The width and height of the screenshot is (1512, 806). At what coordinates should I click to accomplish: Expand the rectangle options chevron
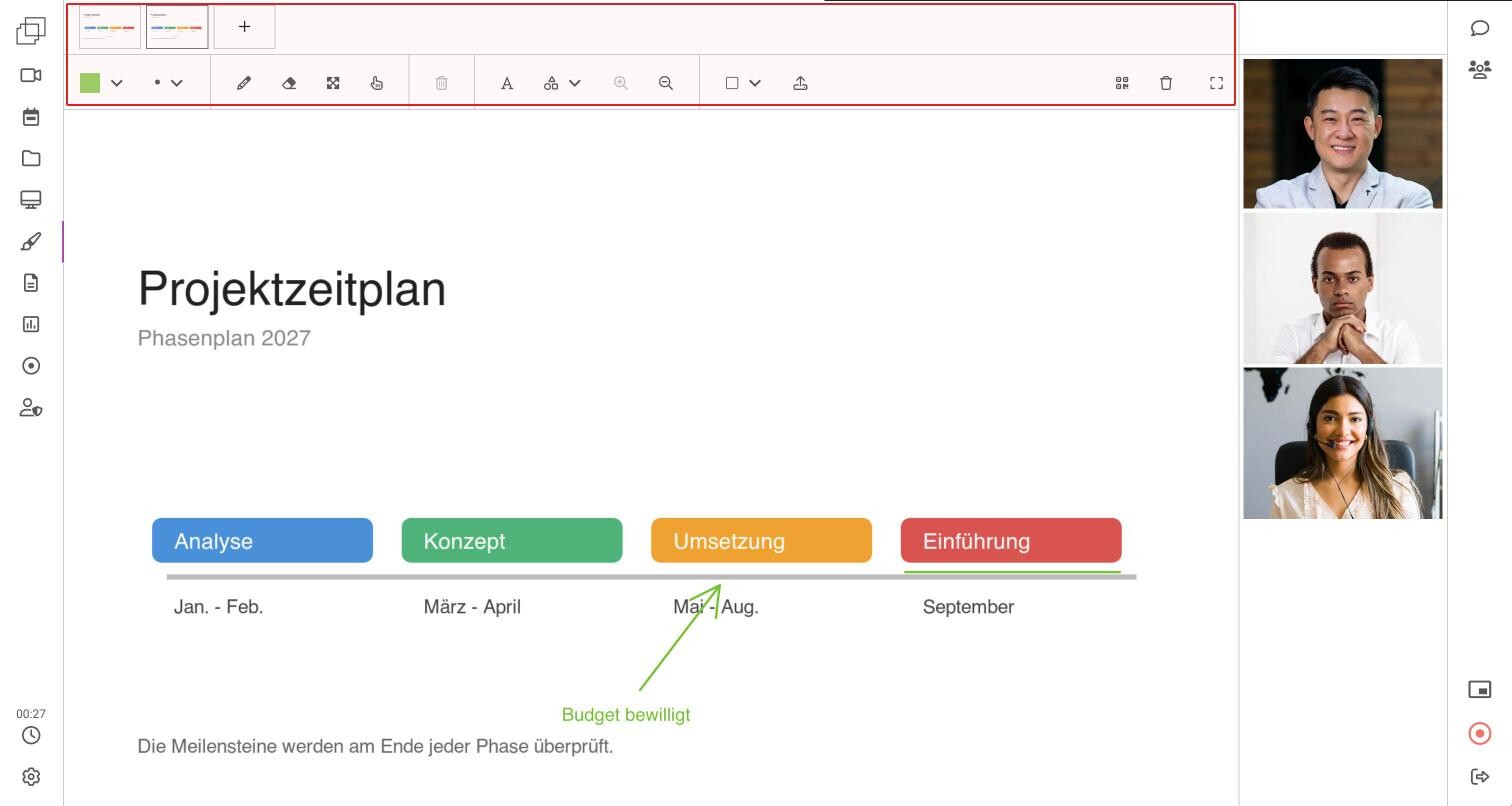[x=755, y=83]
